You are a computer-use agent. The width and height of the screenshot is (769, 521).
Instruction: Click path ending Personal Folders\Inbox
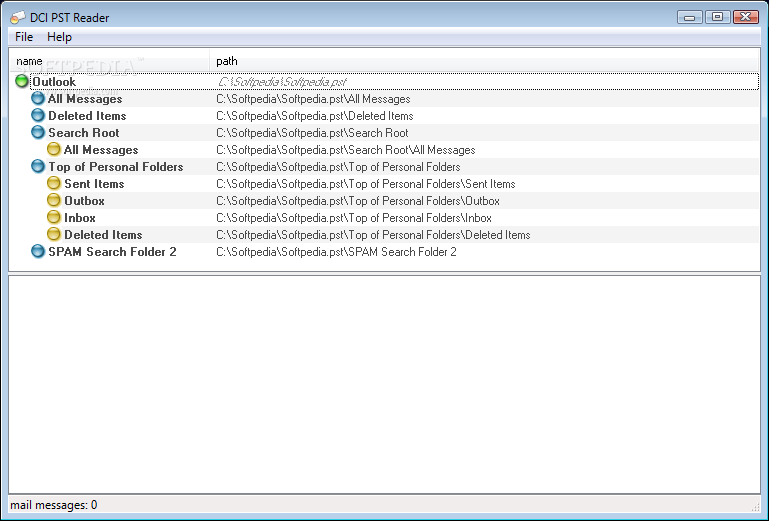click(354, 218)
